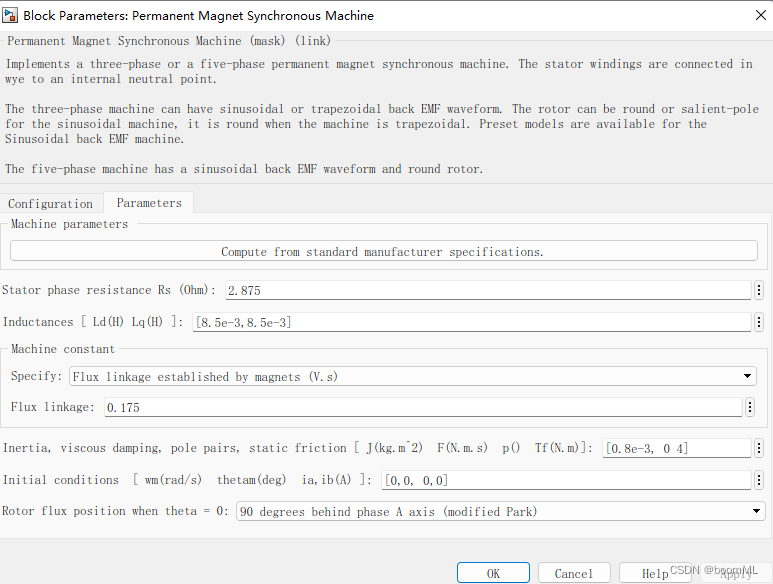773x584 pixels.
Task: Click the 'Stator phase resistance Rs (Ohm):' label
Action: (x=108, y=290)
